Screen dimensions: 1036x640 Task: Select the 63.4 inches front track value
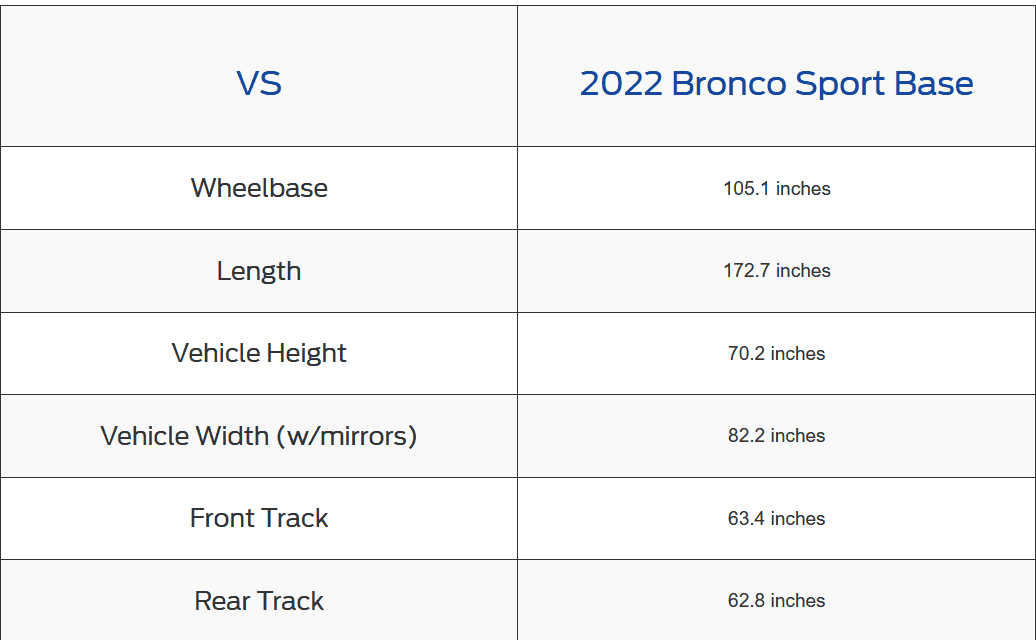point(776,518)
